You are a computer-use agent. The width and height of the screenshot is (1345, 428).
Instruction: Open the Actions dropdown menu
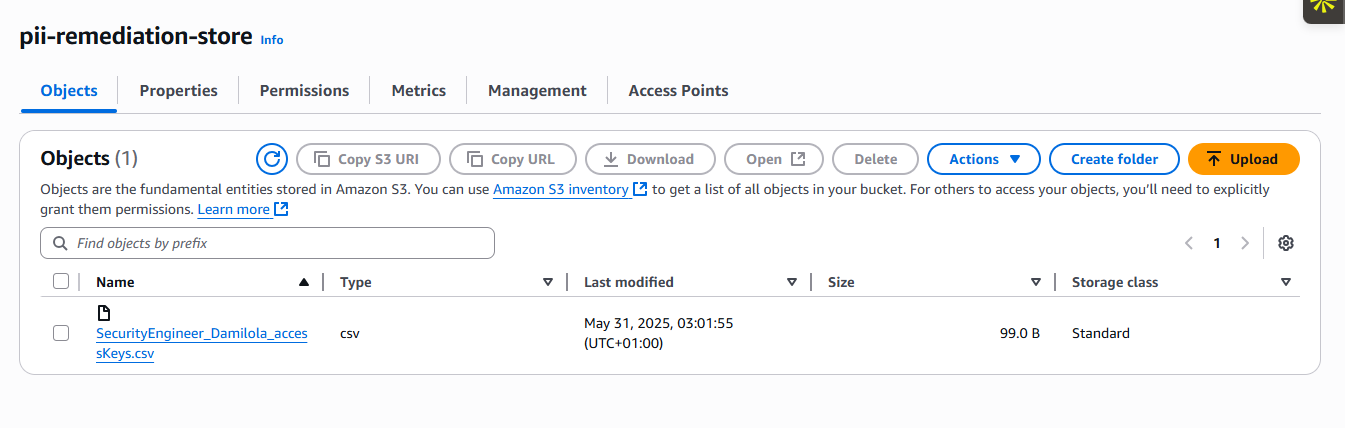pos(984,159)
